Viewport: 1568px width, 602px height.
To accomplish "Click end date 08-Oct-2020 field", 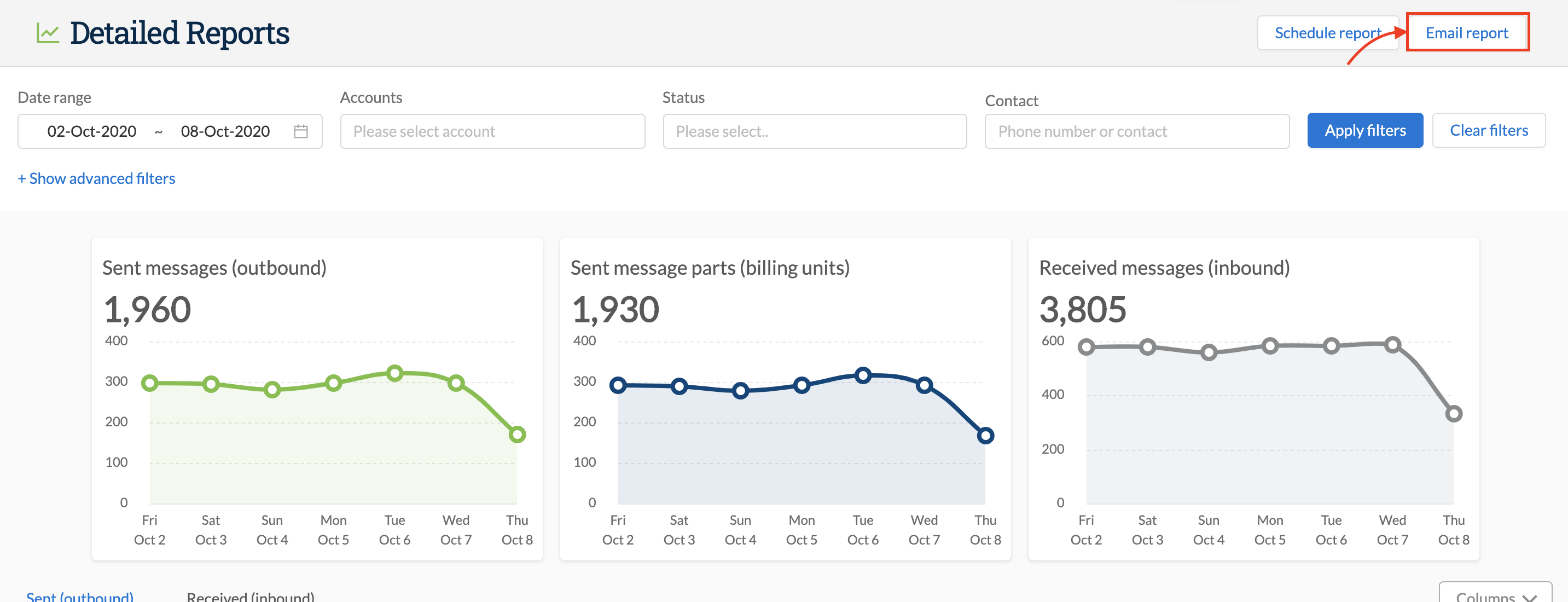I will [x=225, y=131].
